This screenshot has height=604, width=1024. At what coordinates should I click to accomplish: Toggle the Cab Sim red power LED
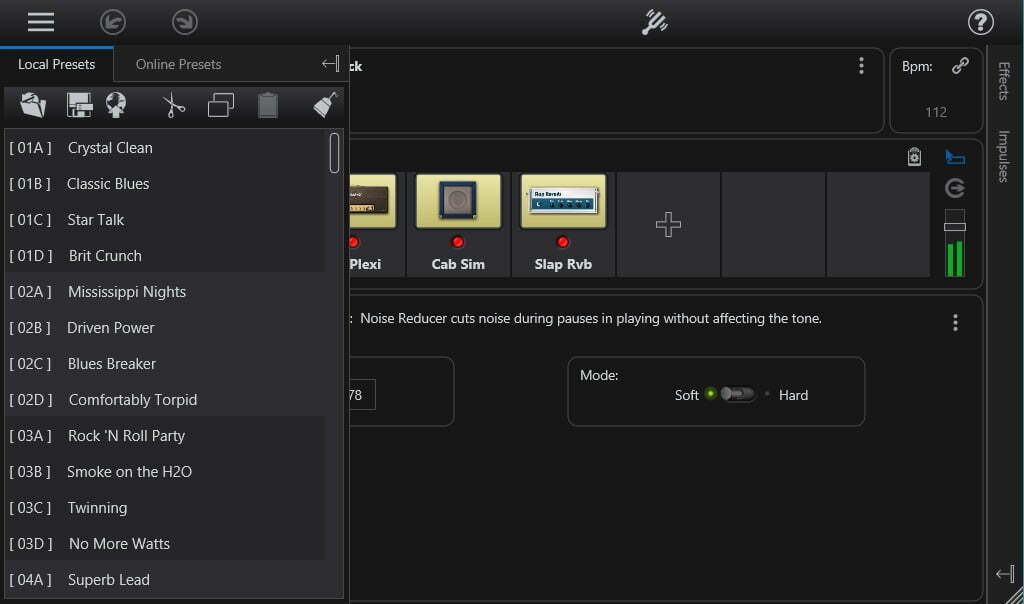(x=458, y=242)
